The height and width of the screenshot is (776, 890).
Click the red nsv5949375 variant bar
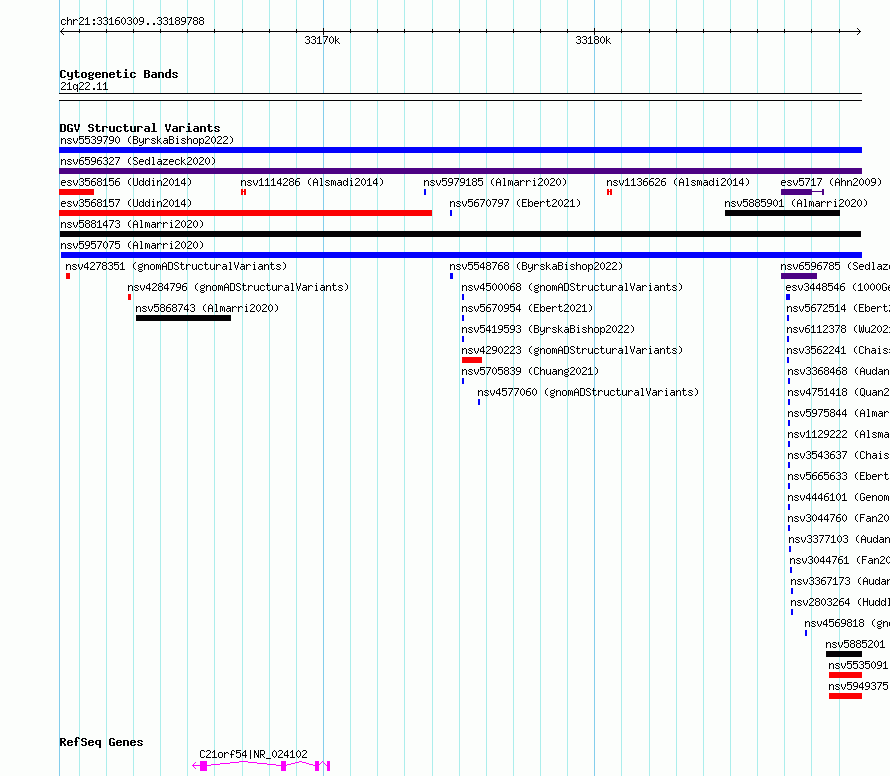tap(845, 696)
